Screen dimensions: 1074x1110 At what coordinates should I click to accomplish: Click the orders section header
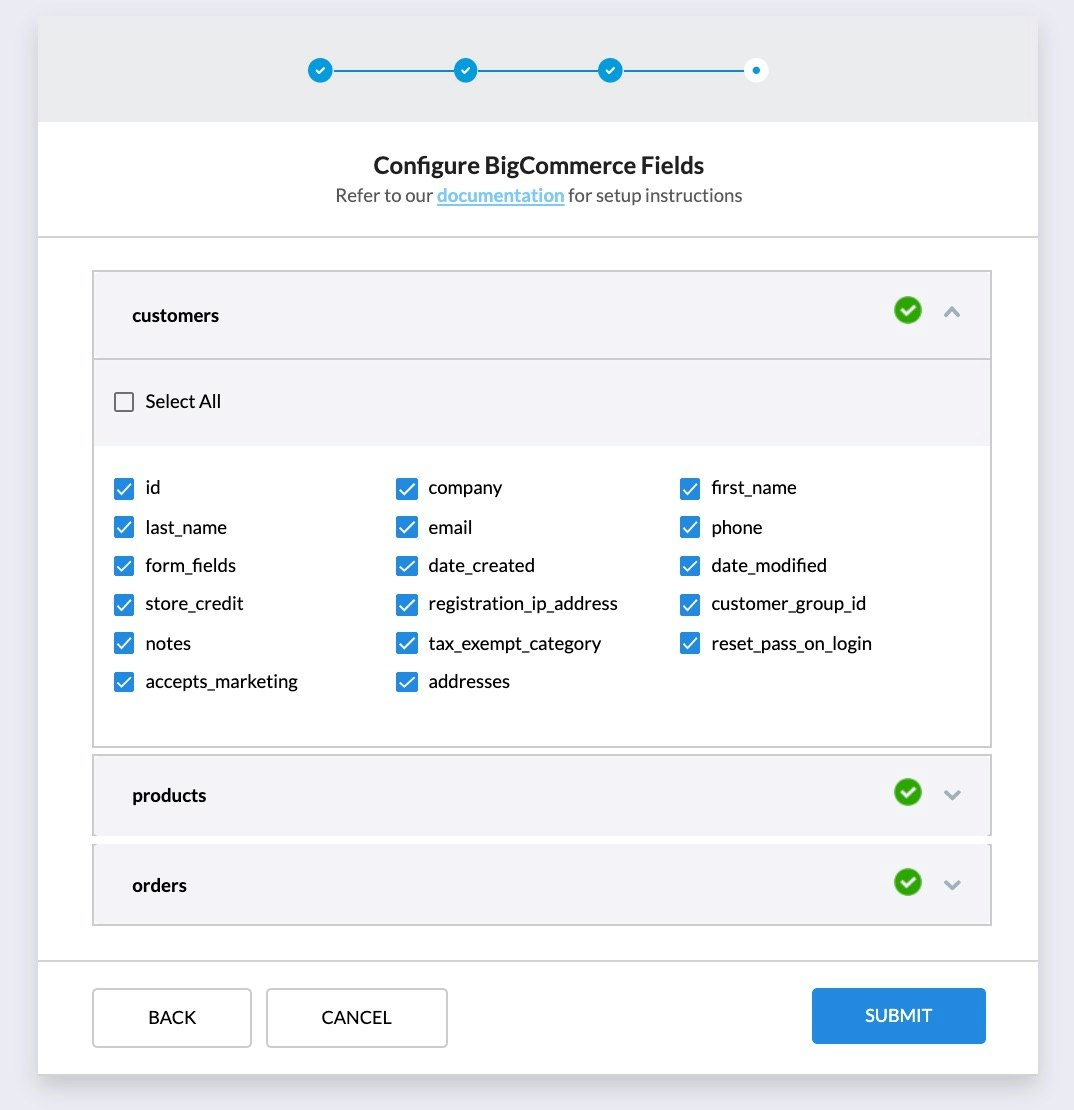pos(542,885)
